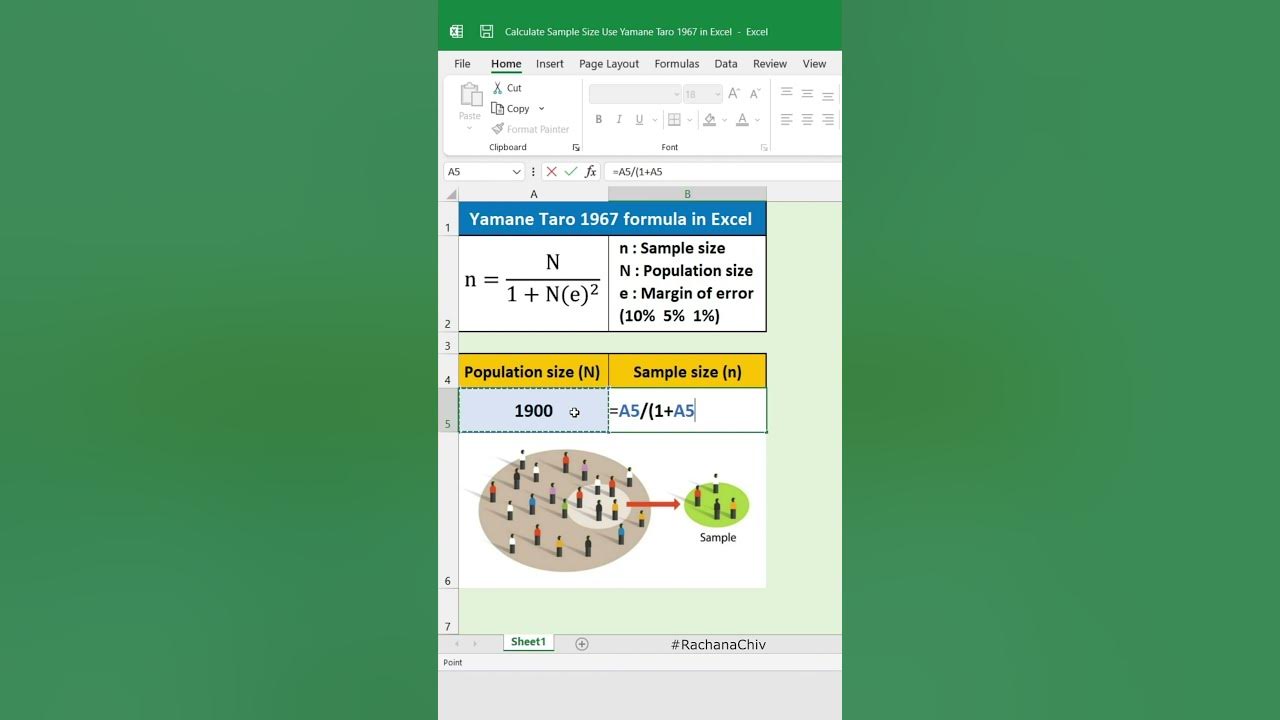The height and width of the screenshot is (720, 1280).
Task: Cancel the formula entry with the red X
Action: tap(551, 172)
